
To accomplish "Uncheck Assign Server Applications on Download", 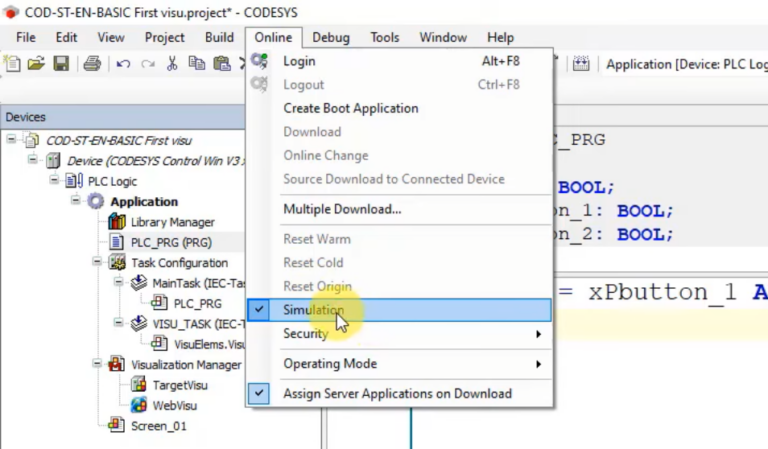I will click(396, 394).
